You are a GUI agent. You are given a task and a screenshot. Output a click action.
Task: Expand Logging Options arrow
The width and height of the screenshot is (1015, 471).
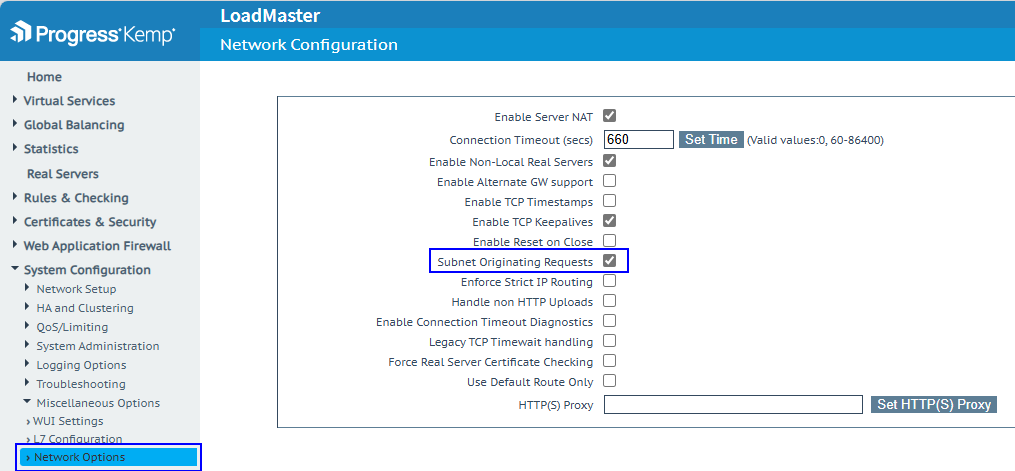pos(27,364)
